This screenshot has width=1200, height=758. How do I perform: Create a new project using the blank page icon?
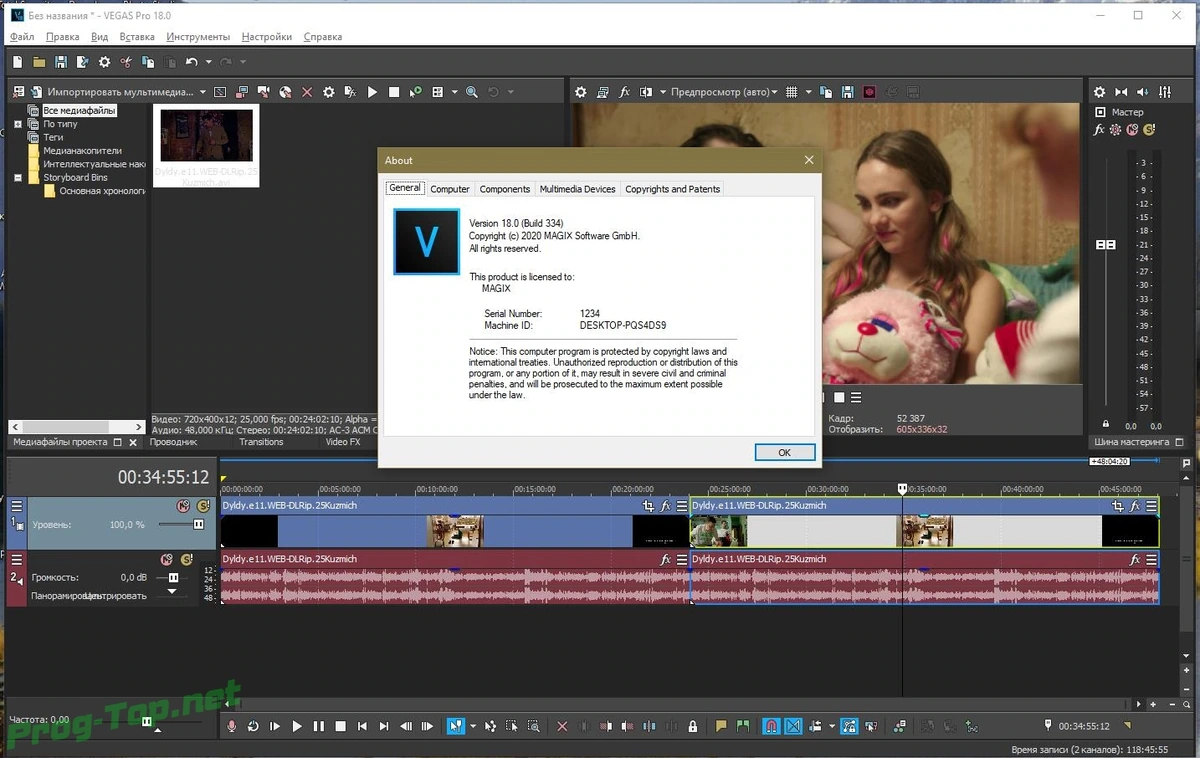click(x=17, y=62)
